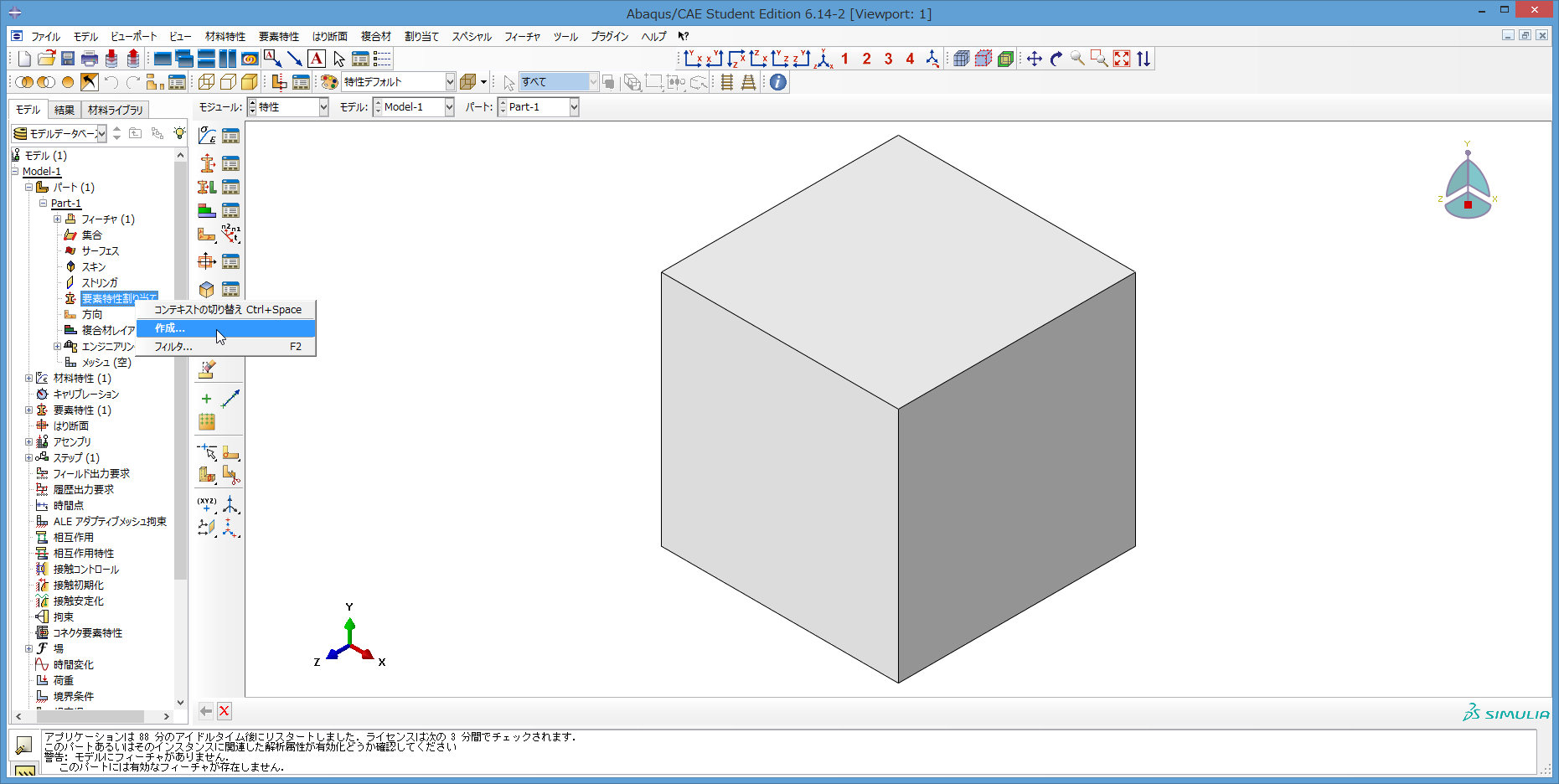This screenshot has width=1559, height=784.
Task: Click the blue Query information icon
Action: [x=778, y=82]
